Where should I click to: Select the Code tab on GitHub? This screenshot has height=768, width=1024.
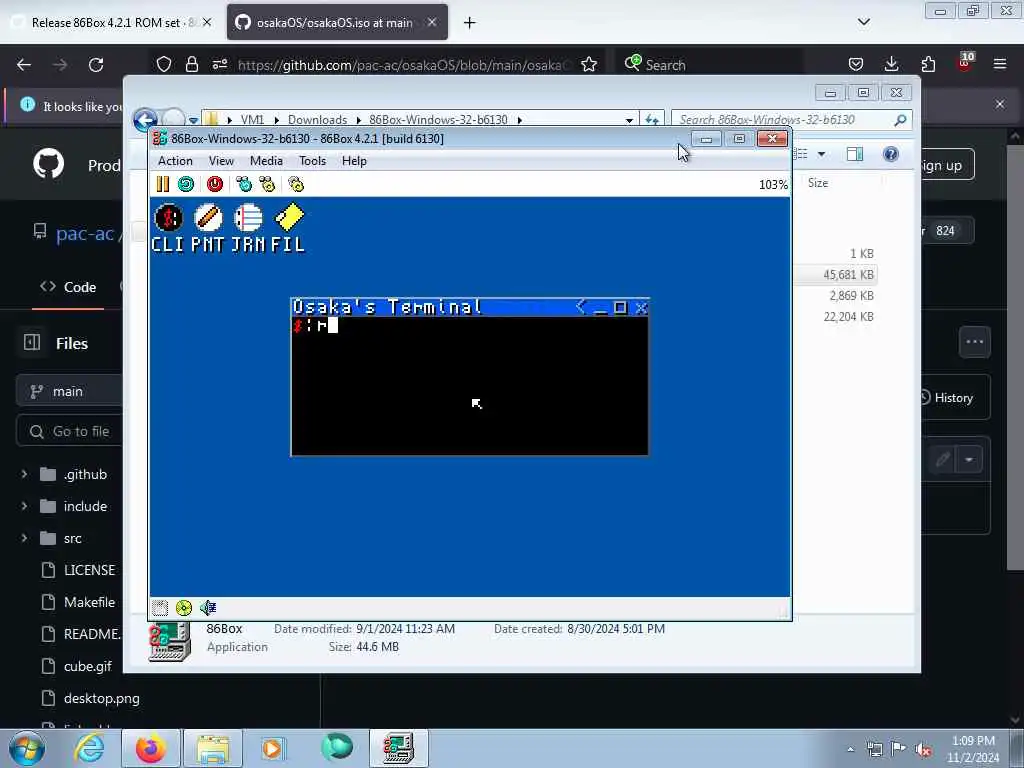(x=68, y=287)
